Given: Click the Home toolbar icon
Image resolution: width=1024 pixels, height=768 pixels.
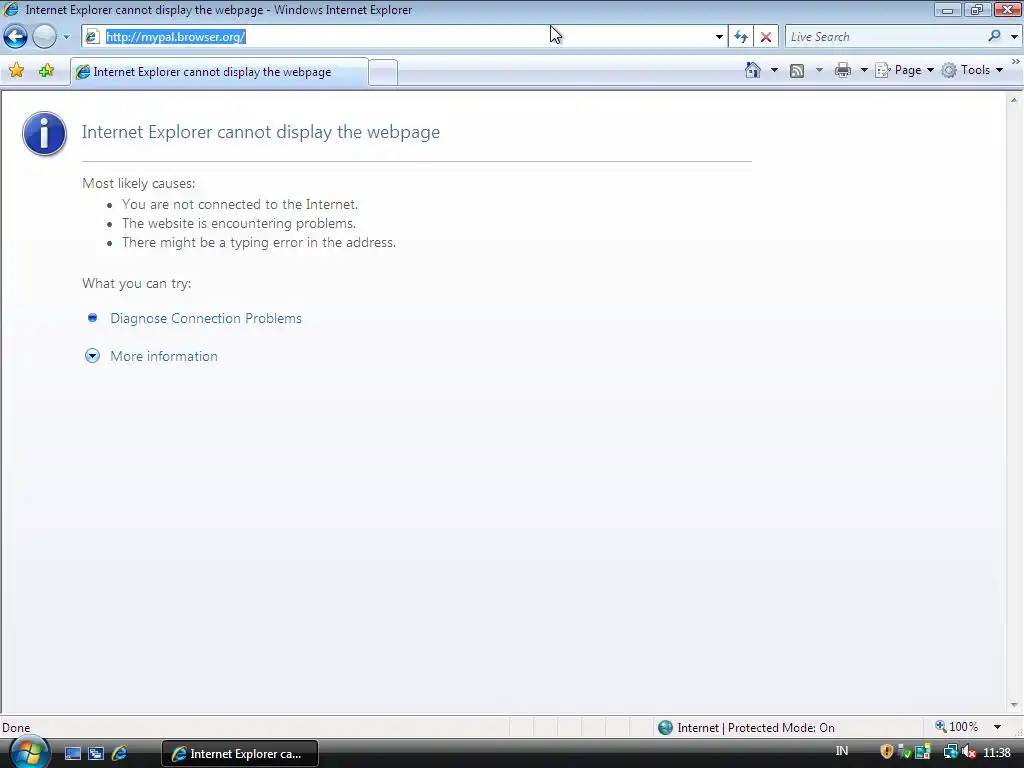Looking at the screenshot, I should click(753, 70).
